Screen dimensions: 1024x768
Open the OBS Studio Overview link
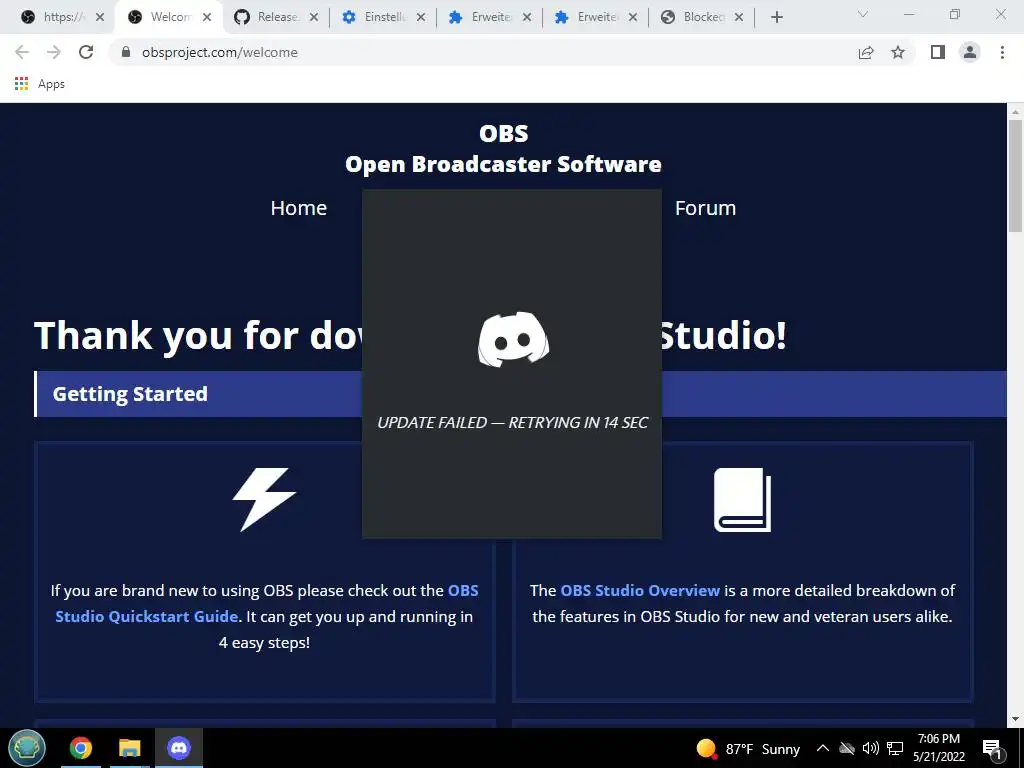point(640,590)
